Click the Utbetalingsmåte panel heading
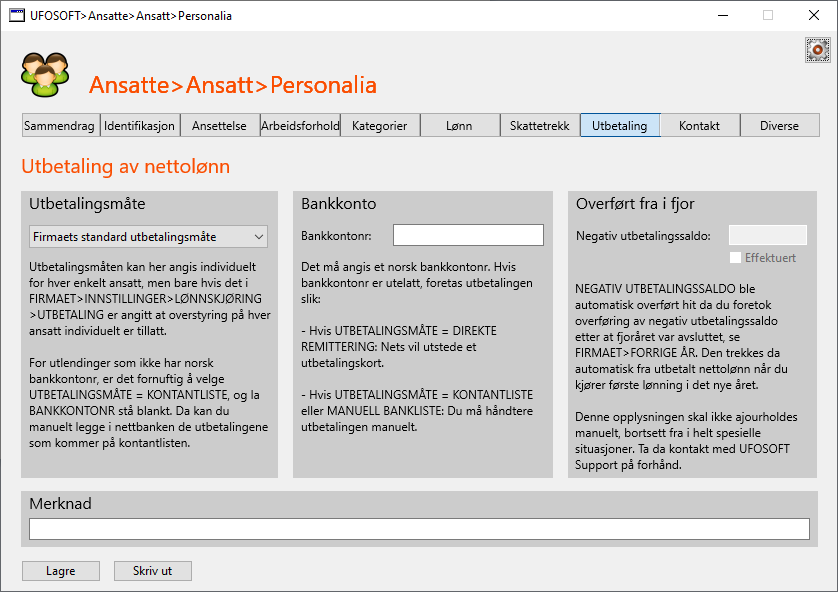The height and width of the screenshot is (592, 838). pos(87,204)
